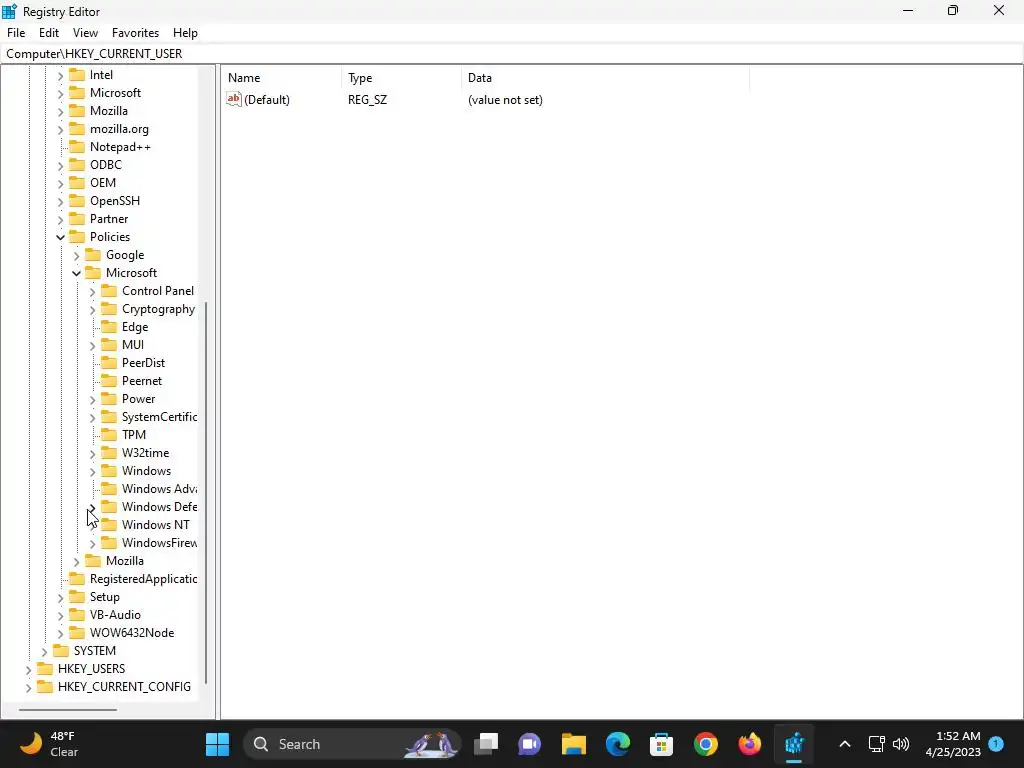The width and height of the screenshot is (1024, 768).
Task: Launch Google Chrome from the taskbar
Action: click(706, 744)
